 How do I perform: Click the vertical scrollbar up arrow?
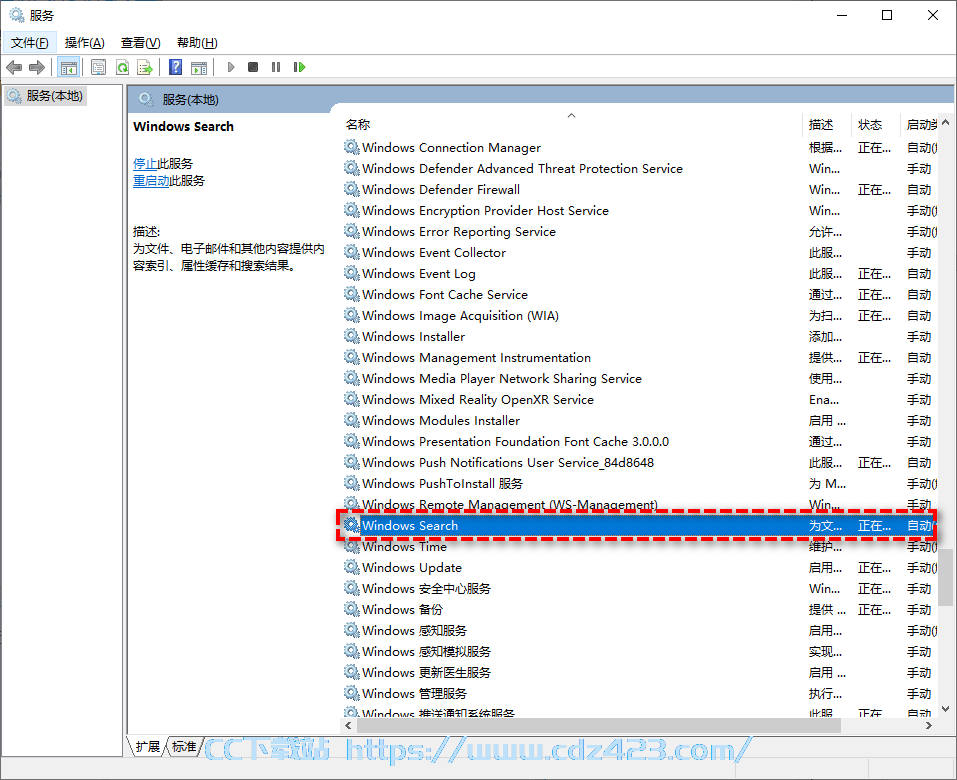tap(945, 122)
